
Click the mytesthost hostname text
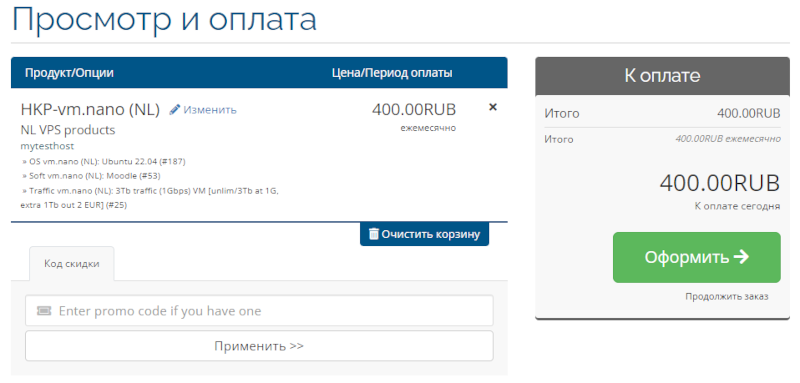pos(47,146)
